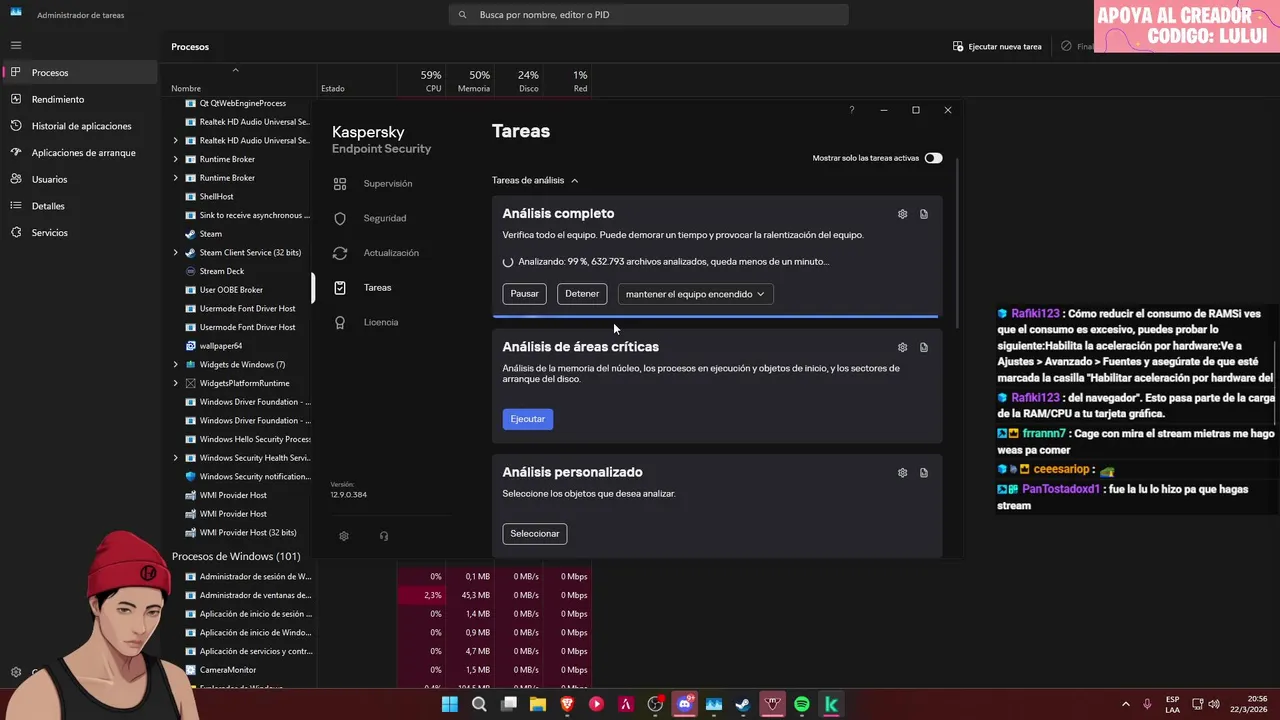1280x720 pixels.
Task: Open Kaspersky settings gear at sidebar bottom
Action: pyautogui.click(x=344, y=536)
